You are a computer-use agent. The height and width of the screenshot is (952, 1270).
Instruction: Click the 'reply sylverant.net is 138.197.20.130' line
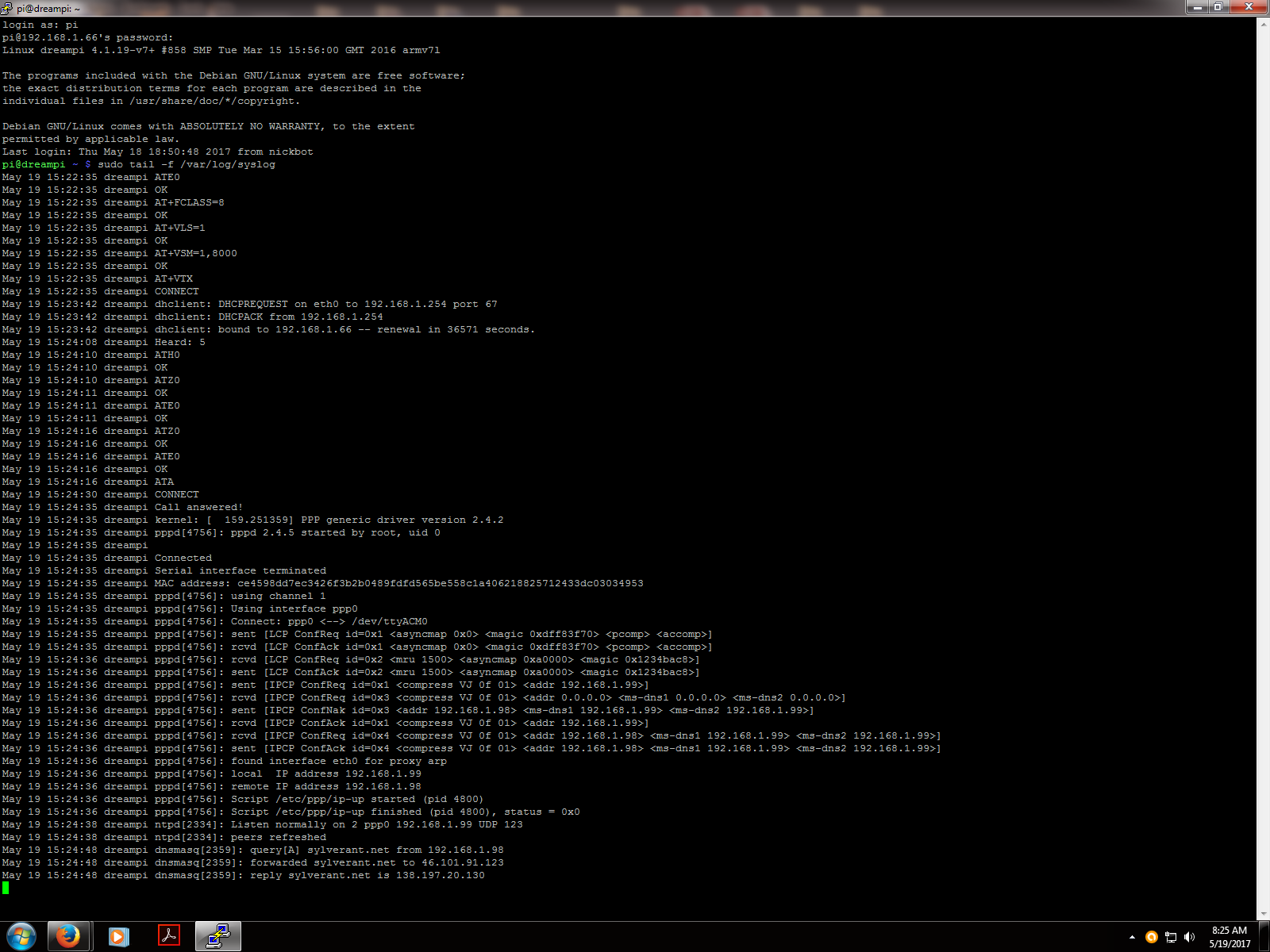pos(244,875)
